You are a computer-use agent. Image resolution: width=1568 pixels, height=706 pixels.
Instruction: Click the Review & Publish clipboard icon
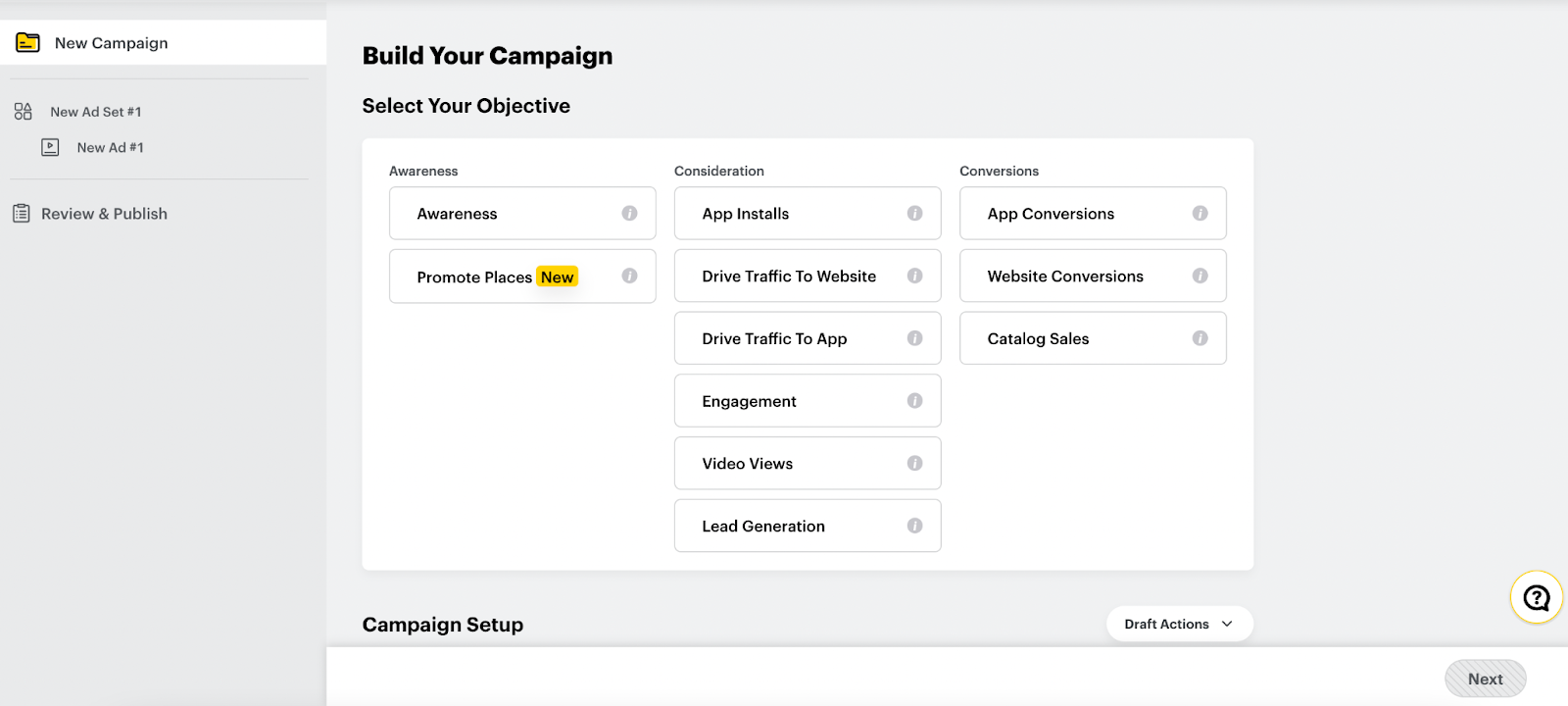click(21, 213)
